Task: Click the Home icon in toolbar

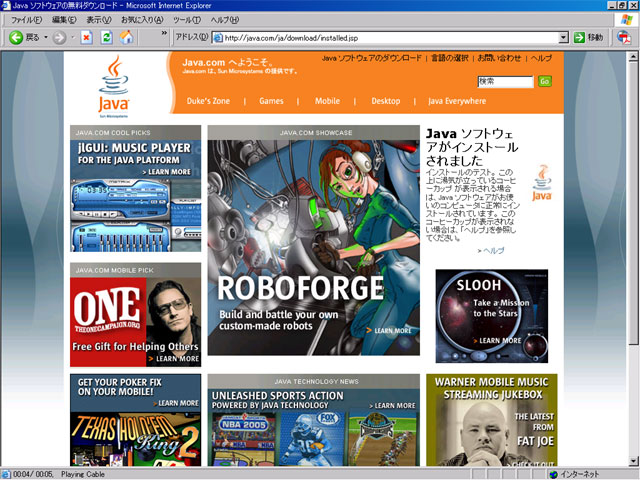Action: pos(126,37)
